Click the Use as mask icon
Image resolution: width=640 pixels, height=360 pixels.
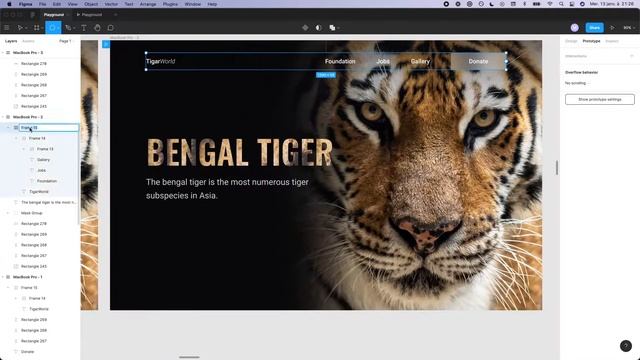[318, 28]
